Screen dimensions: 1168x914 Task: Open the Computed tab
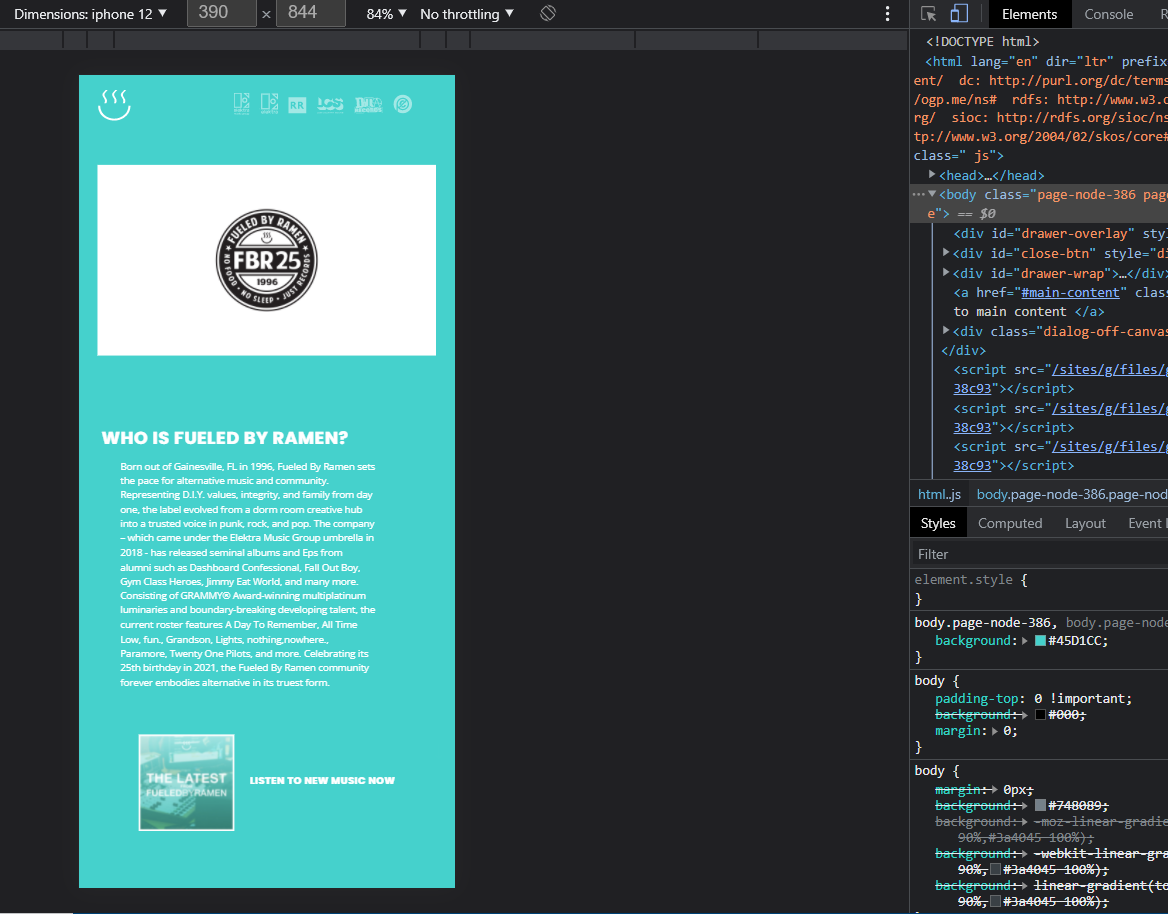click(x=1009, y=523)
